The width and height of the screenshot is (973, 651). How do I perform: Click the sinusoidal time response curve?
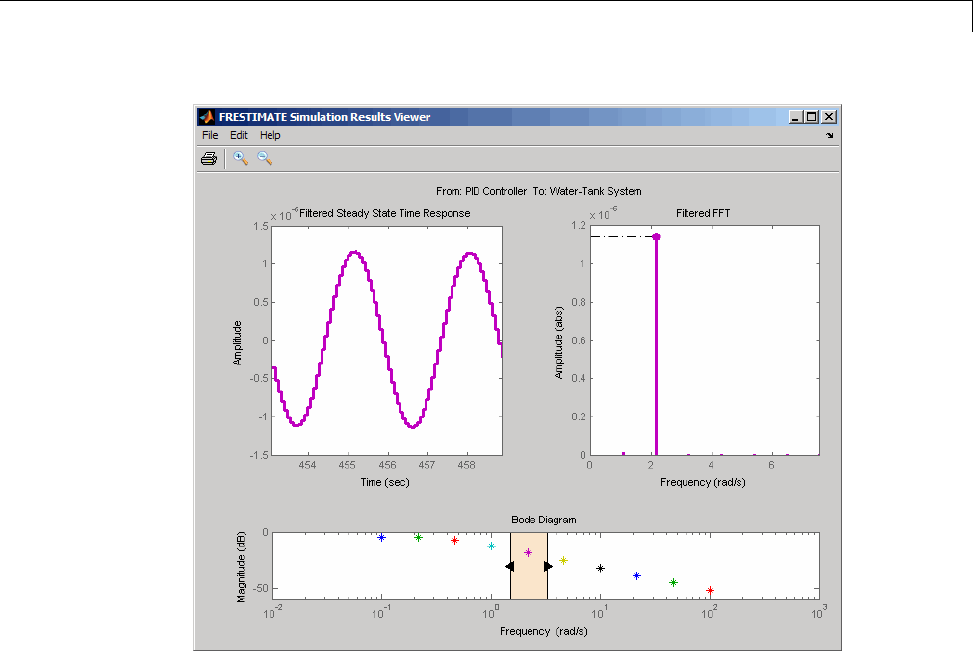pos(387,339)
